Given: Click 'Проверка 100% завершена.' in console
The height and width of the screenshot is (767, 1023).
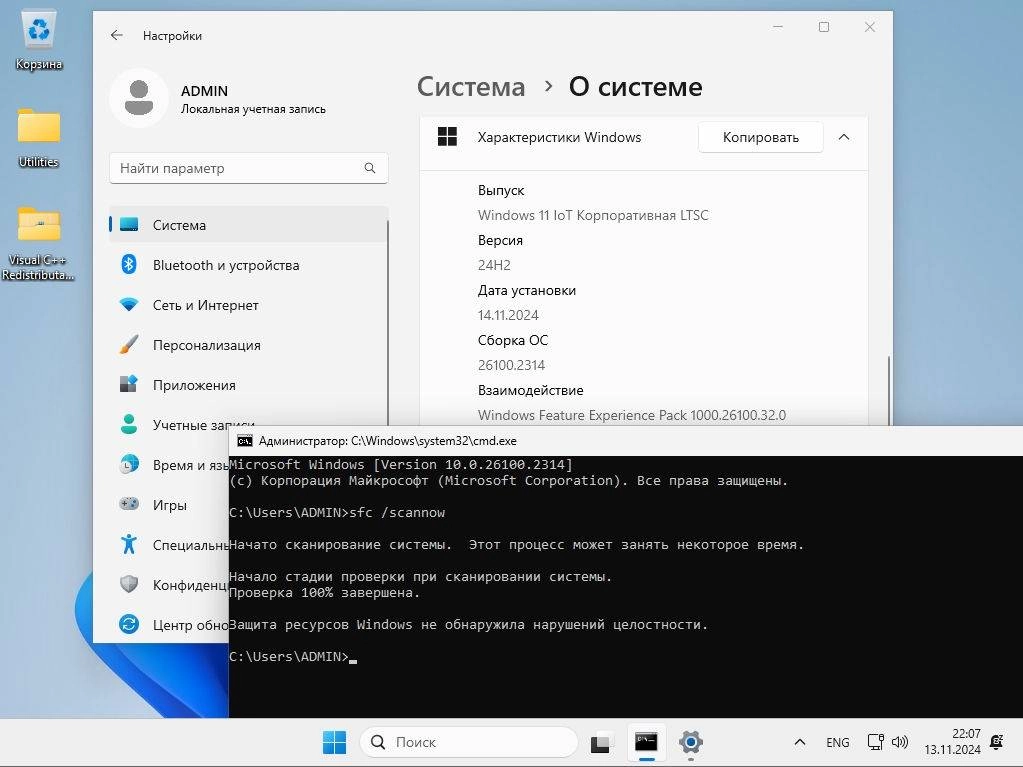Looking at the screenshot, I should 324,593.
